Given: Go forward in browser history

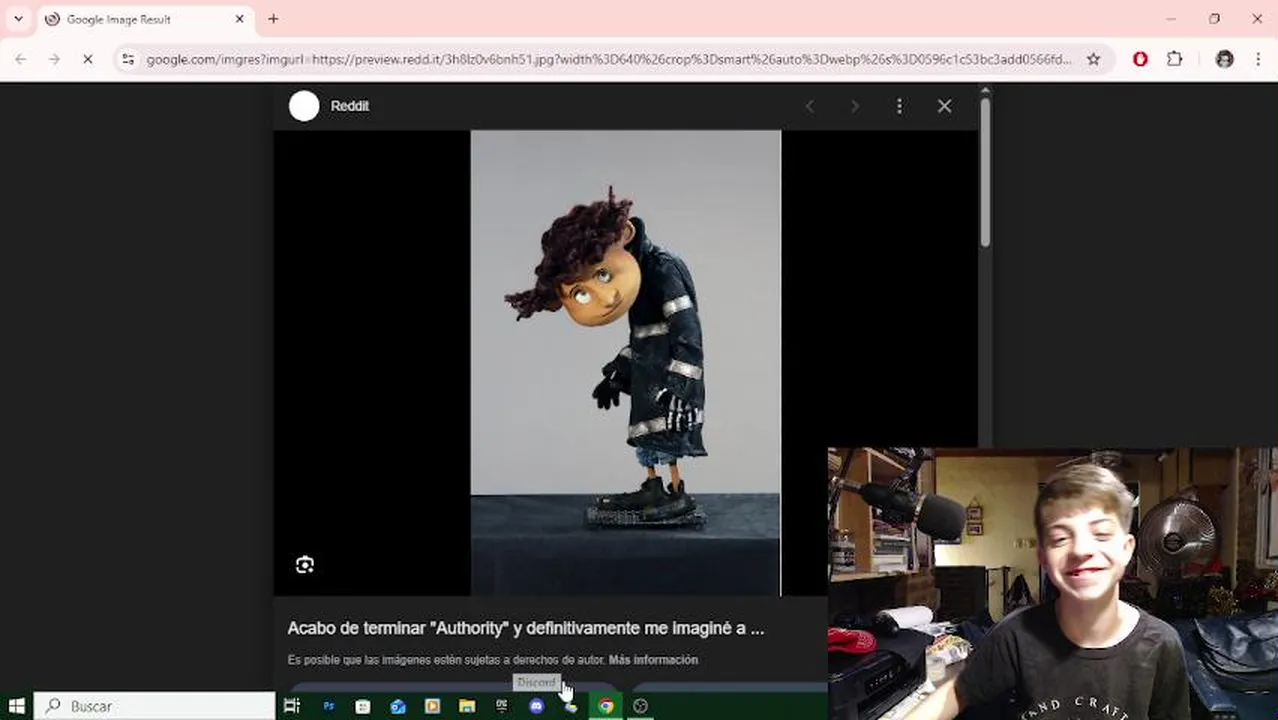Looking at the screenshot, I should [54, 60].
